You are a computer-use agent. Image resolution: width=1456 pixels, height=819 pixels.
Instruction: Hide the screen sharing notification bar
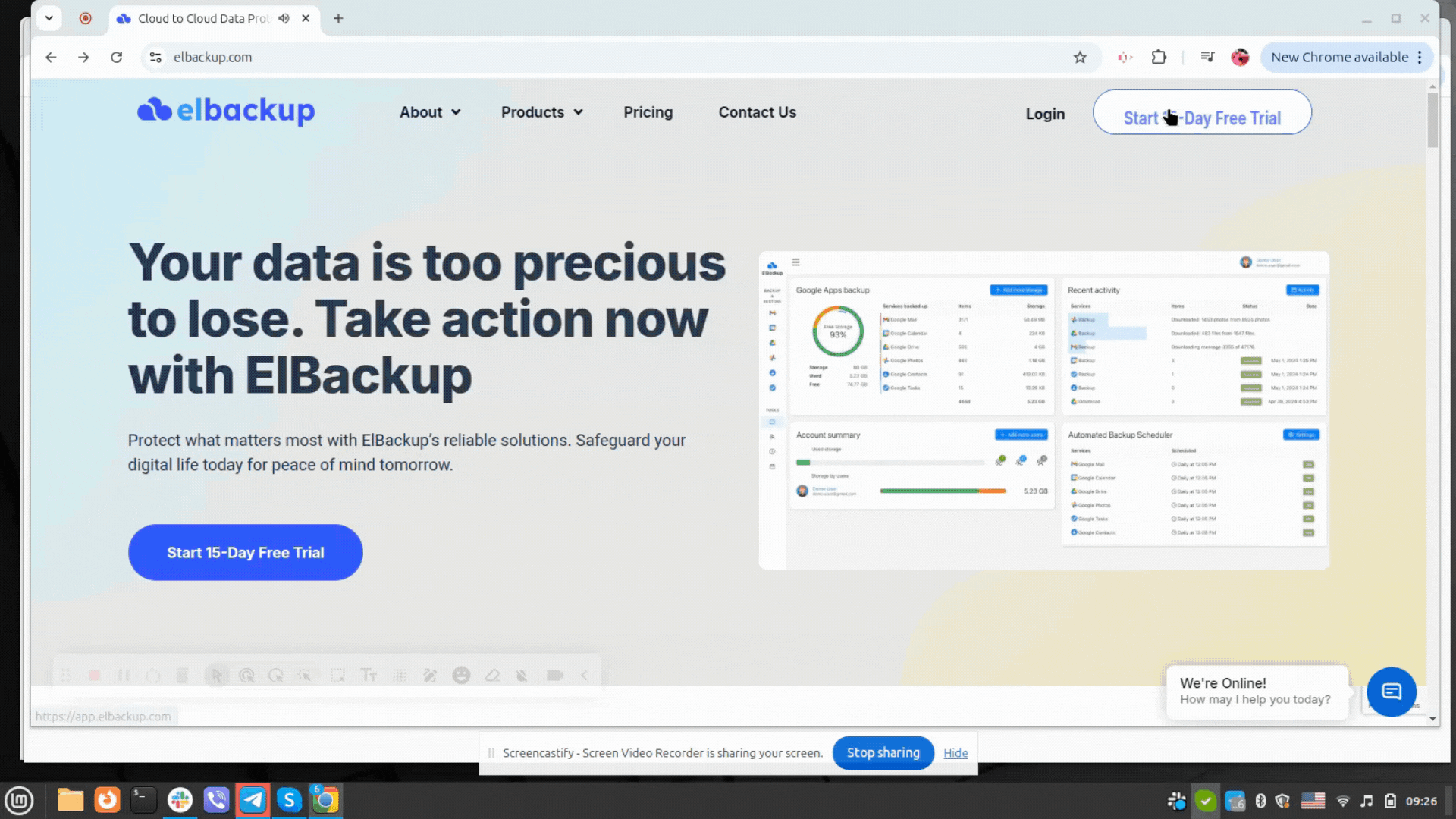[x=955, y=752]
